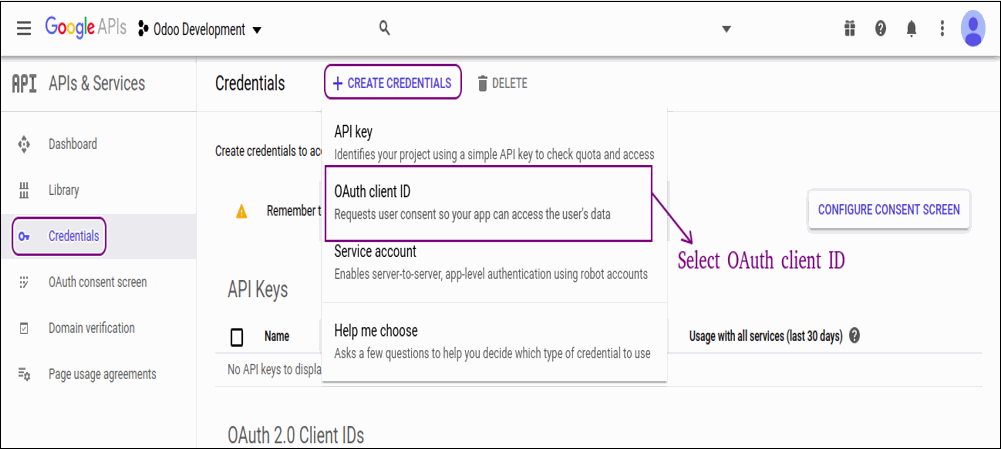This screenshot has width=1001, height=449.
Task: Click the Library sidebar icon
Action: (24, 190)
